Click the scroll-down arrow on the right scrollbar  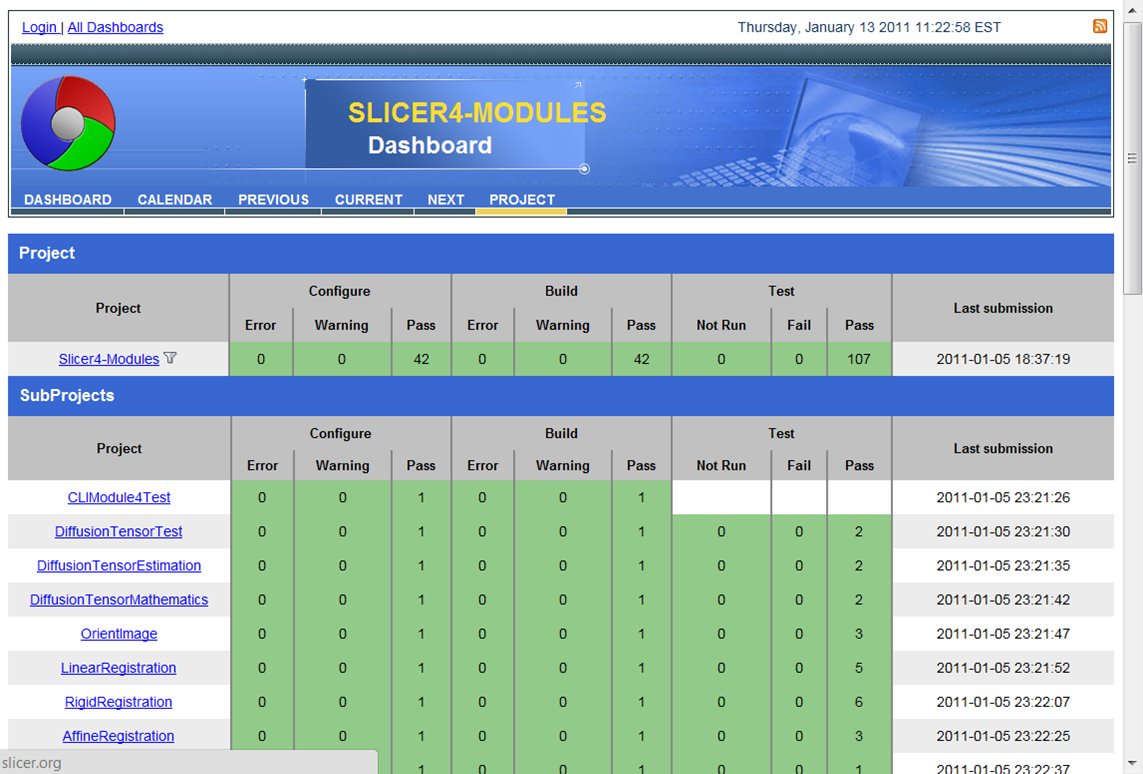1131,760
